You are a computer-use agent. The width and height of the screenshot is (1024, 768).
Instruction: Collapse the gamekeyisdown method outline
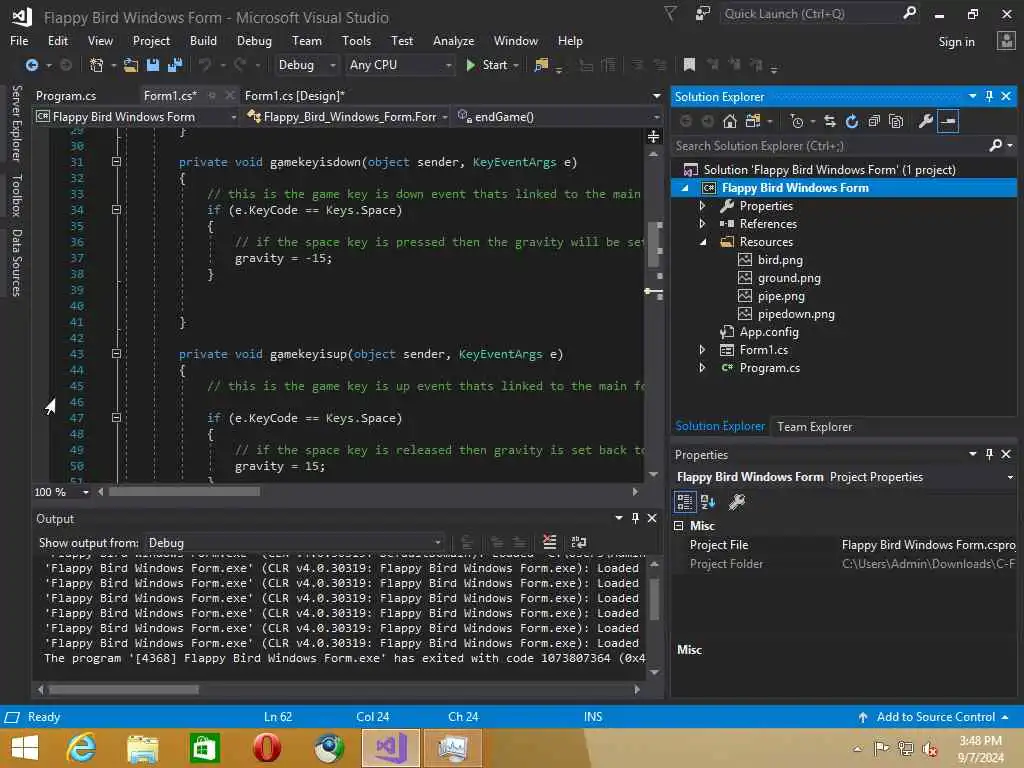(x=116, y=161)
